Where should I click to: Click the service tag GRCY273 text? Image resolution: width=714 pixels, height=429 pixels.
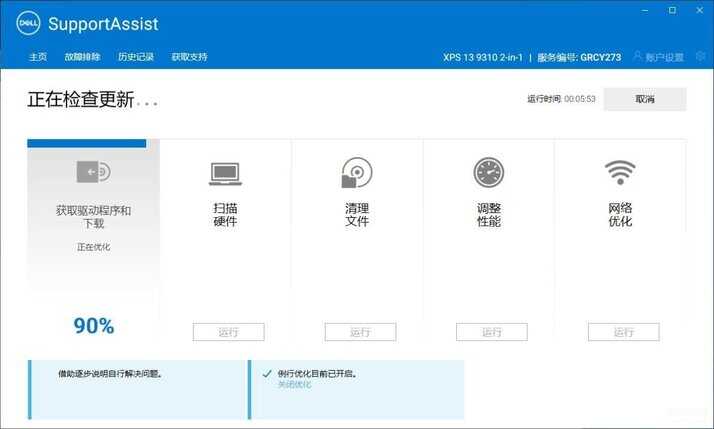click(601, 57)
